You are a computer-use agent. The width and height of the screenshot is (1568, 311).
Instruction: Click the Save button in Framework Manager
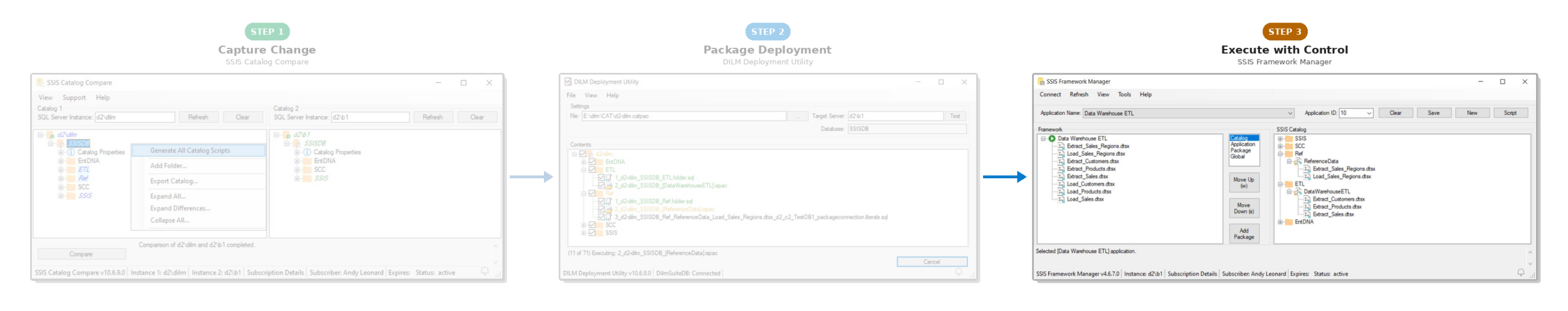(x=1433, y=113)
